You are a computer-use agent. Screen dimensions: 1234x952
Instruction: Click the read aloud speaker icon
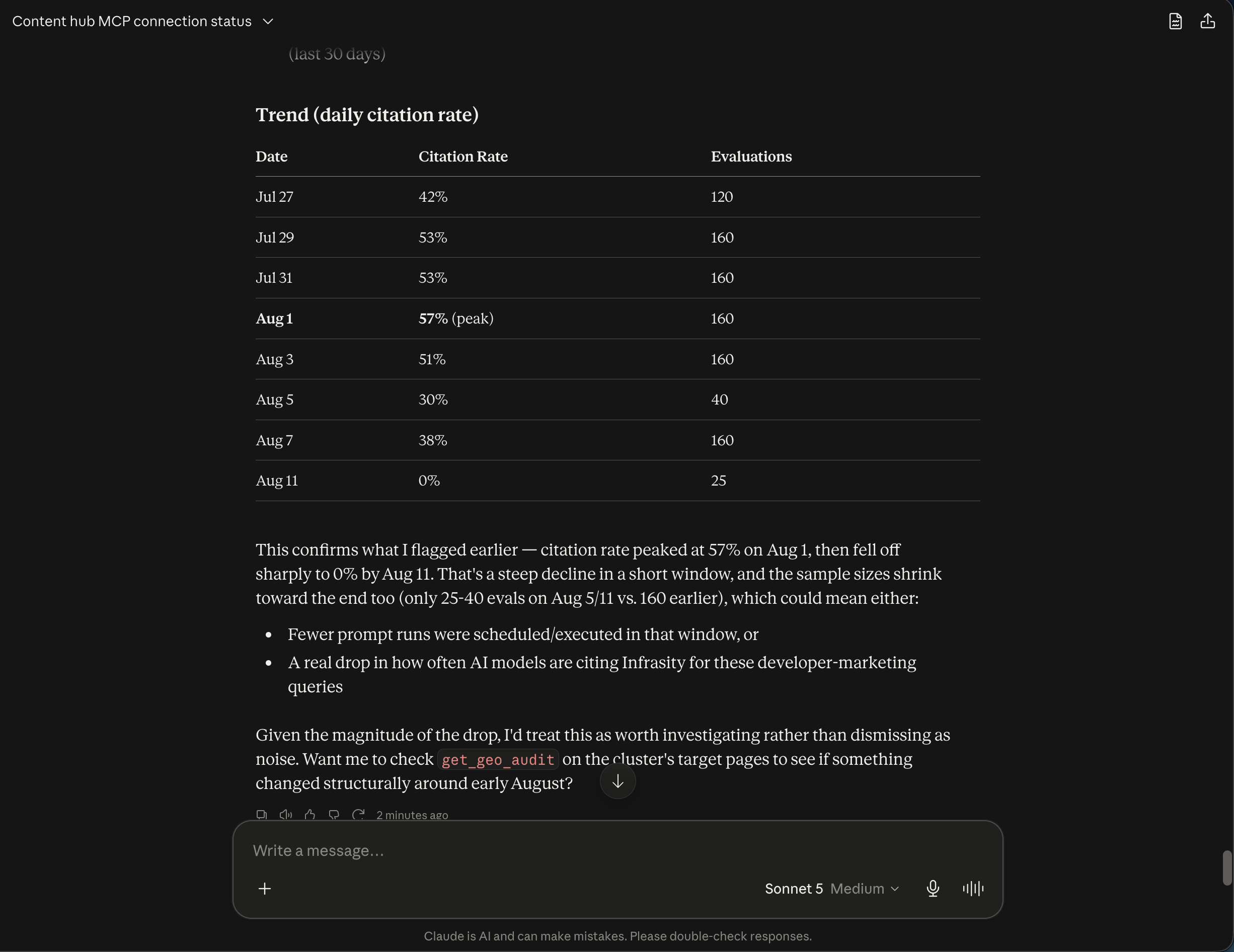(x=286, y=815)
